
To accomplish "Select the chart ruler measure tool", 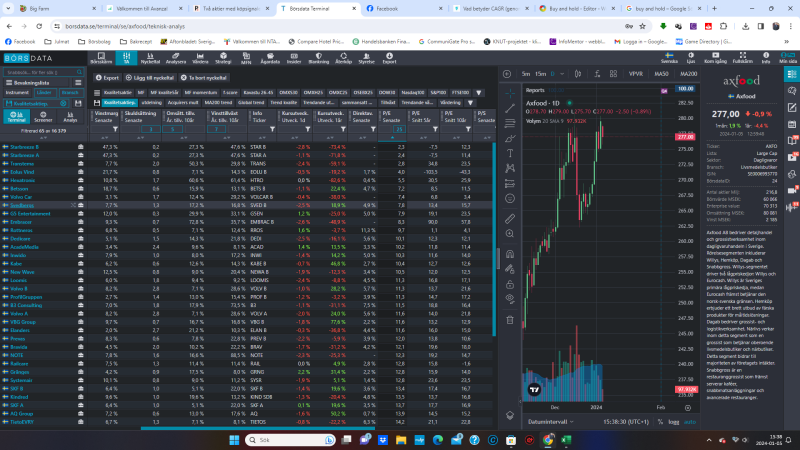I will pyautogui.click(x=510, y=218).
